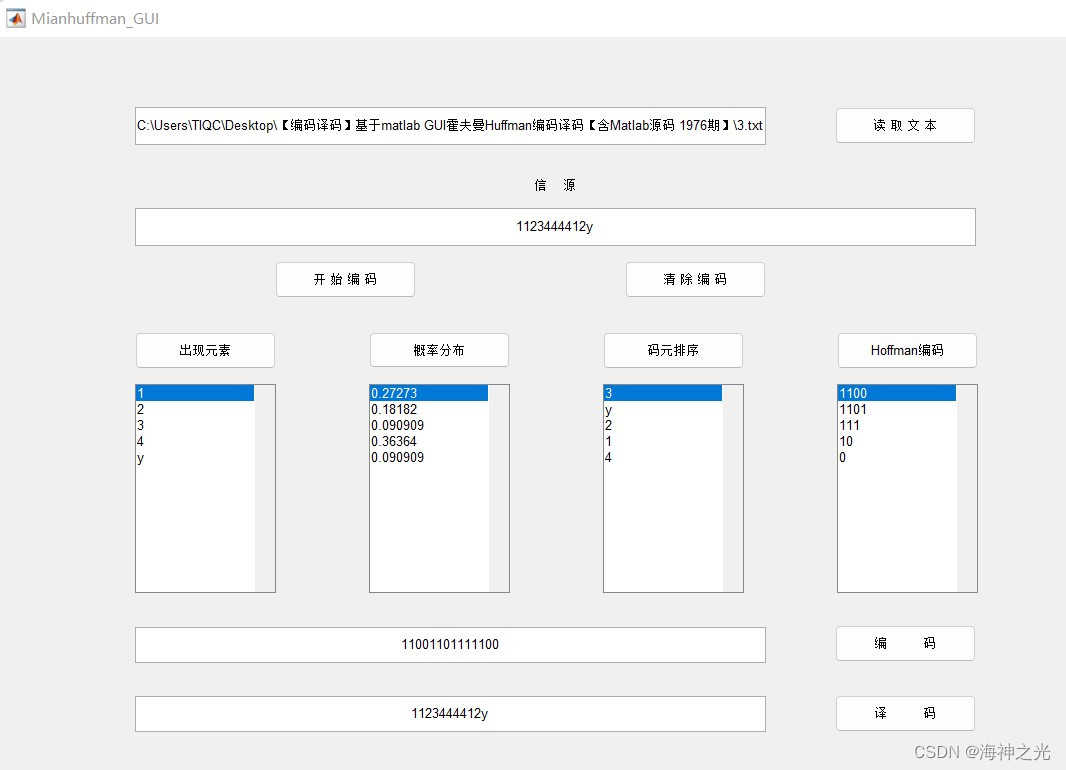Select probability 0.18182 in list
The height and width of the screenshot is (770, 1066).
click(429, 409)
